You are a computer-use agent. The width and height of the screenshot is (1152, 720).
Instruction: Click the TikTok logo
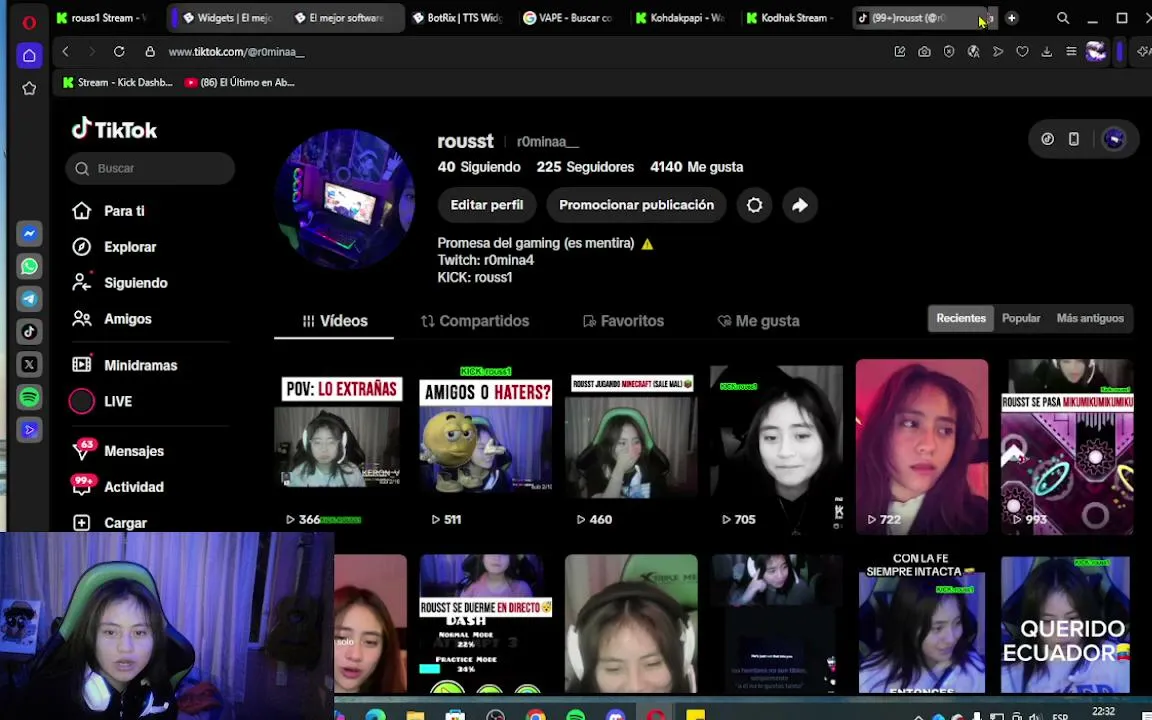click(x=115, y=129)
